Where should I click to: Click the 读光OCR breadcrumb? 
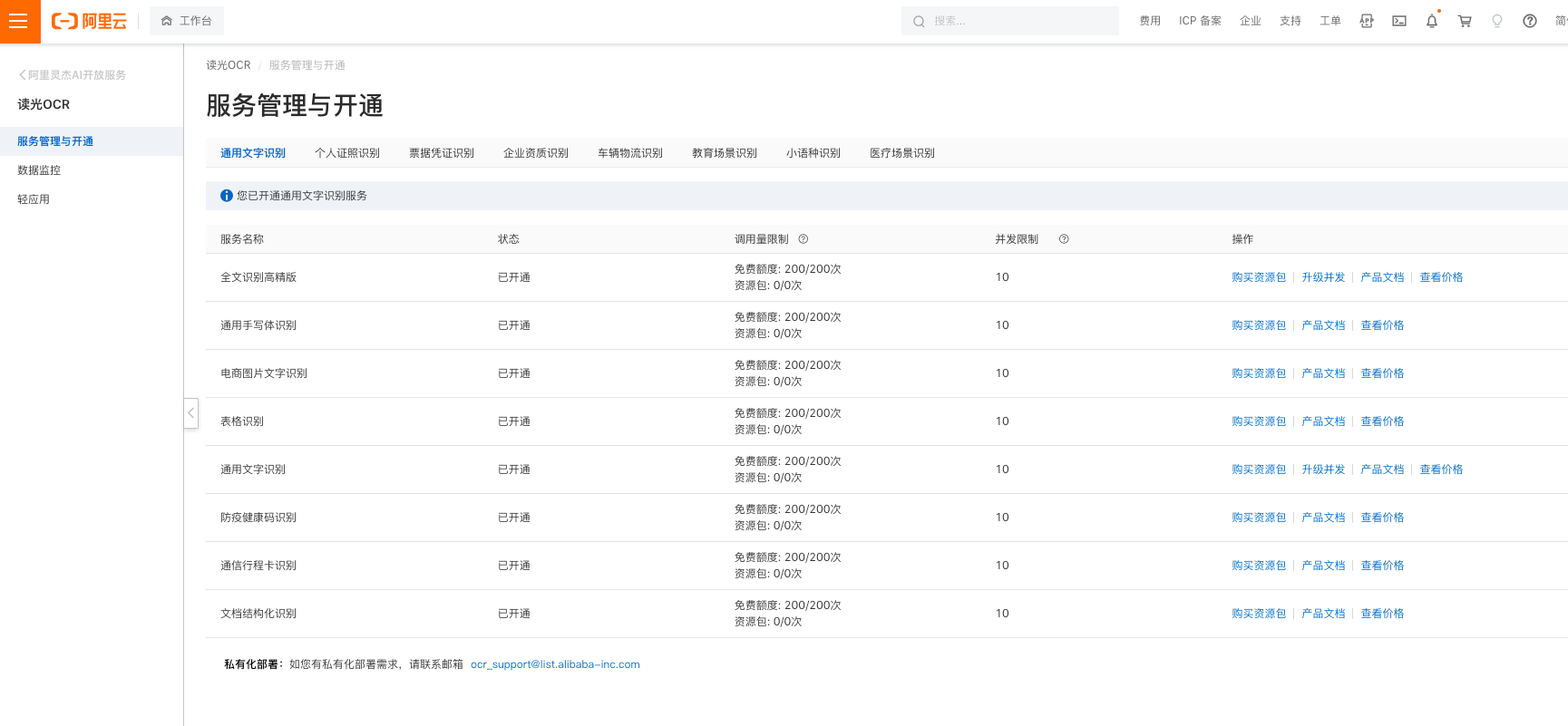[229, 65]
